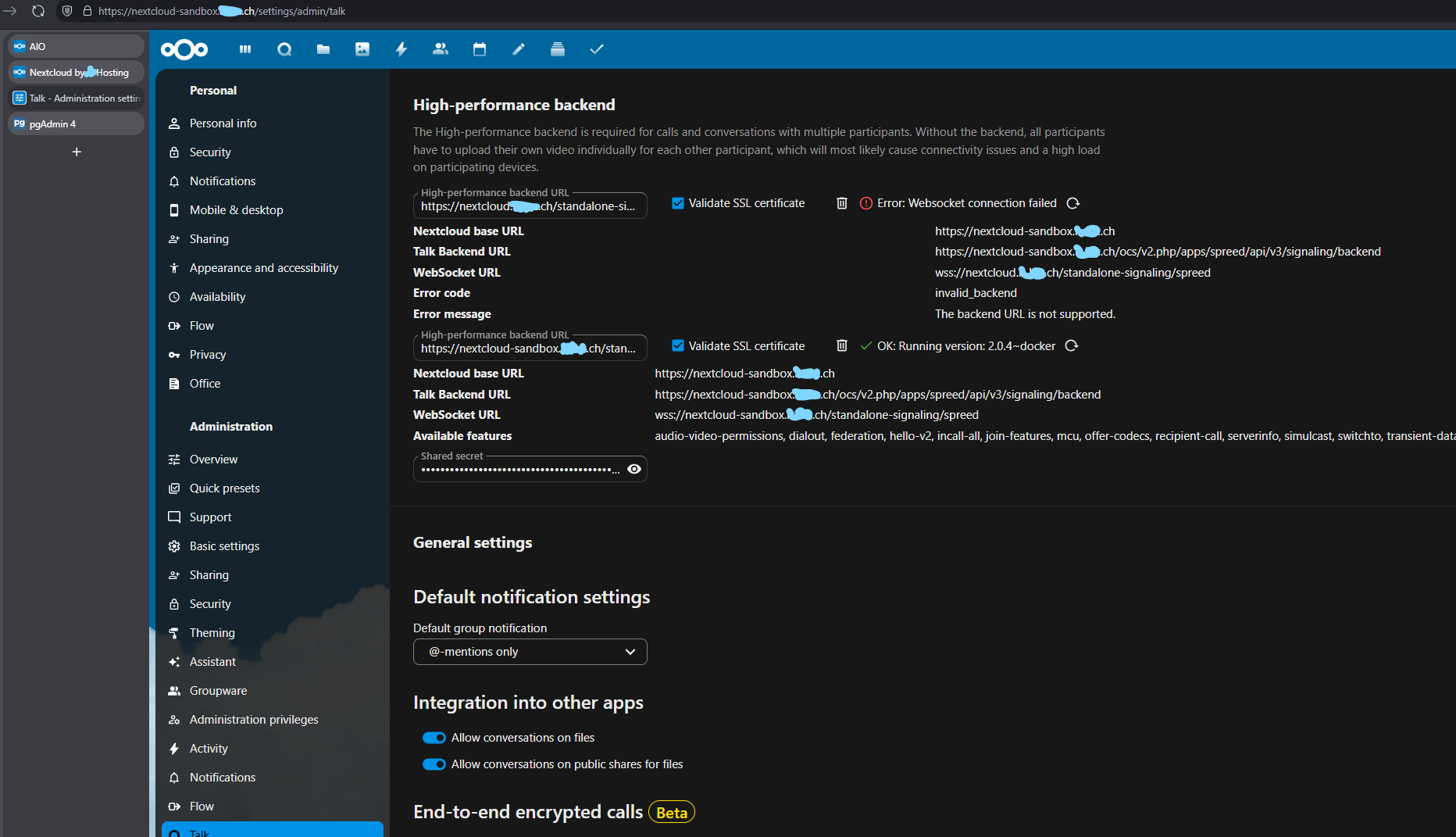
Task: Retest the server showing Websocket connection failed
Action: pyautogui.click(x=1073, y=203)
